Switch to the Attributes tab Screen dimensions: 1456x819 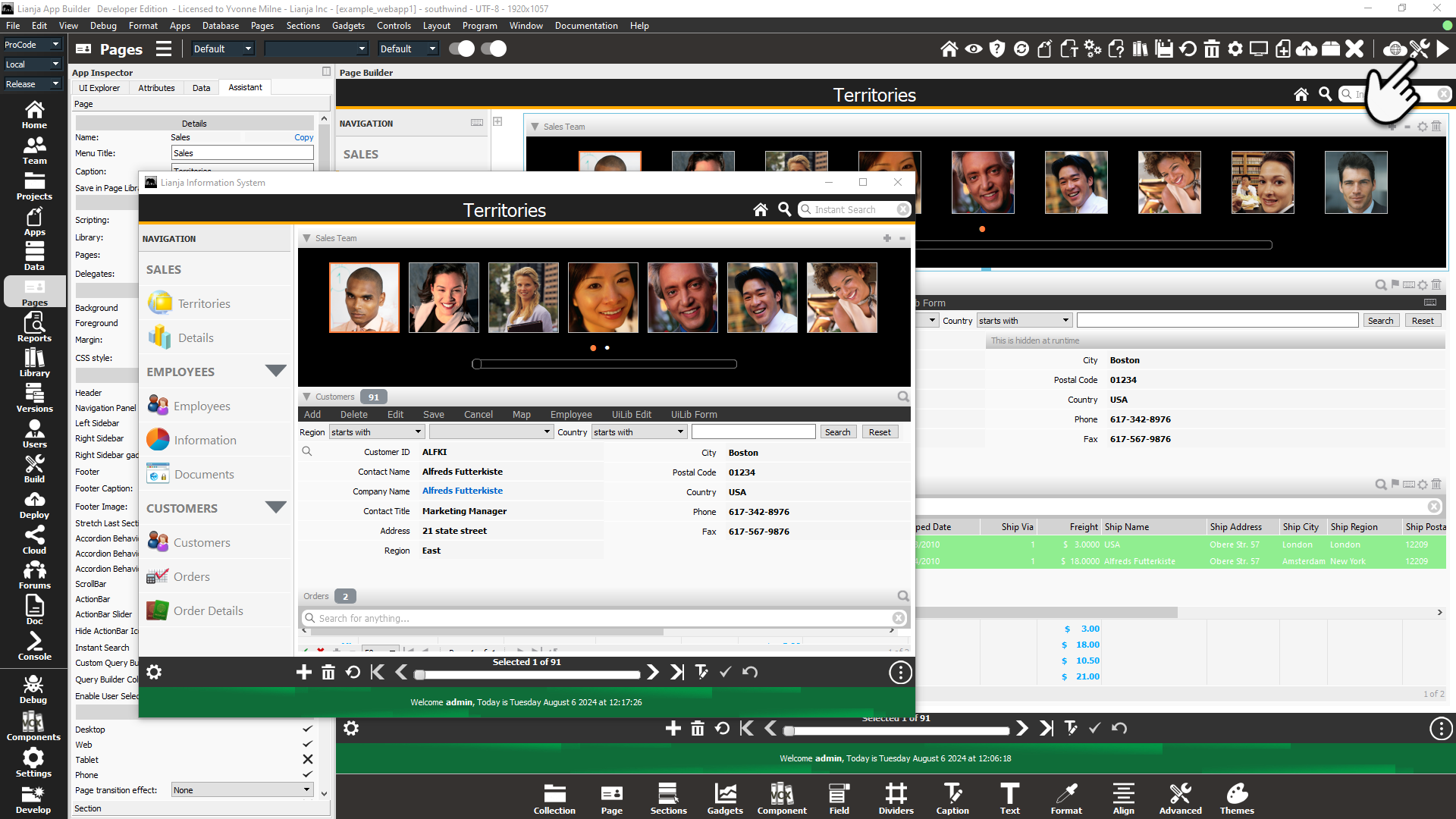point(156,88)
